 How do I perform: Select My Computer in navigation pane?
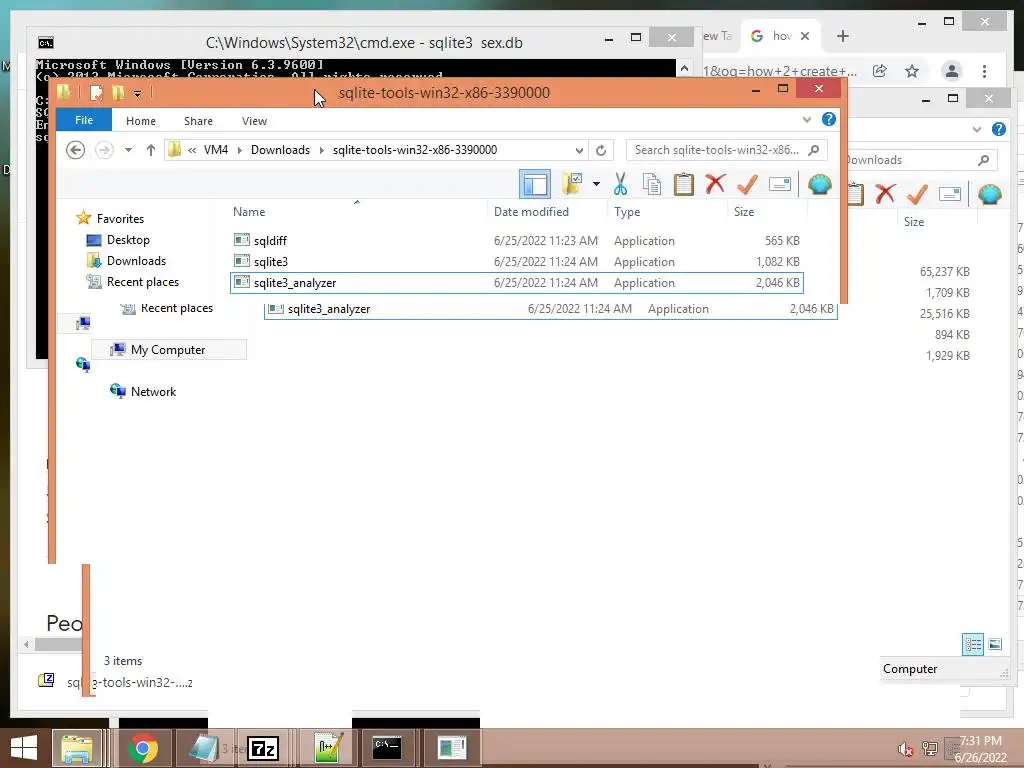(x=168, y=349)
